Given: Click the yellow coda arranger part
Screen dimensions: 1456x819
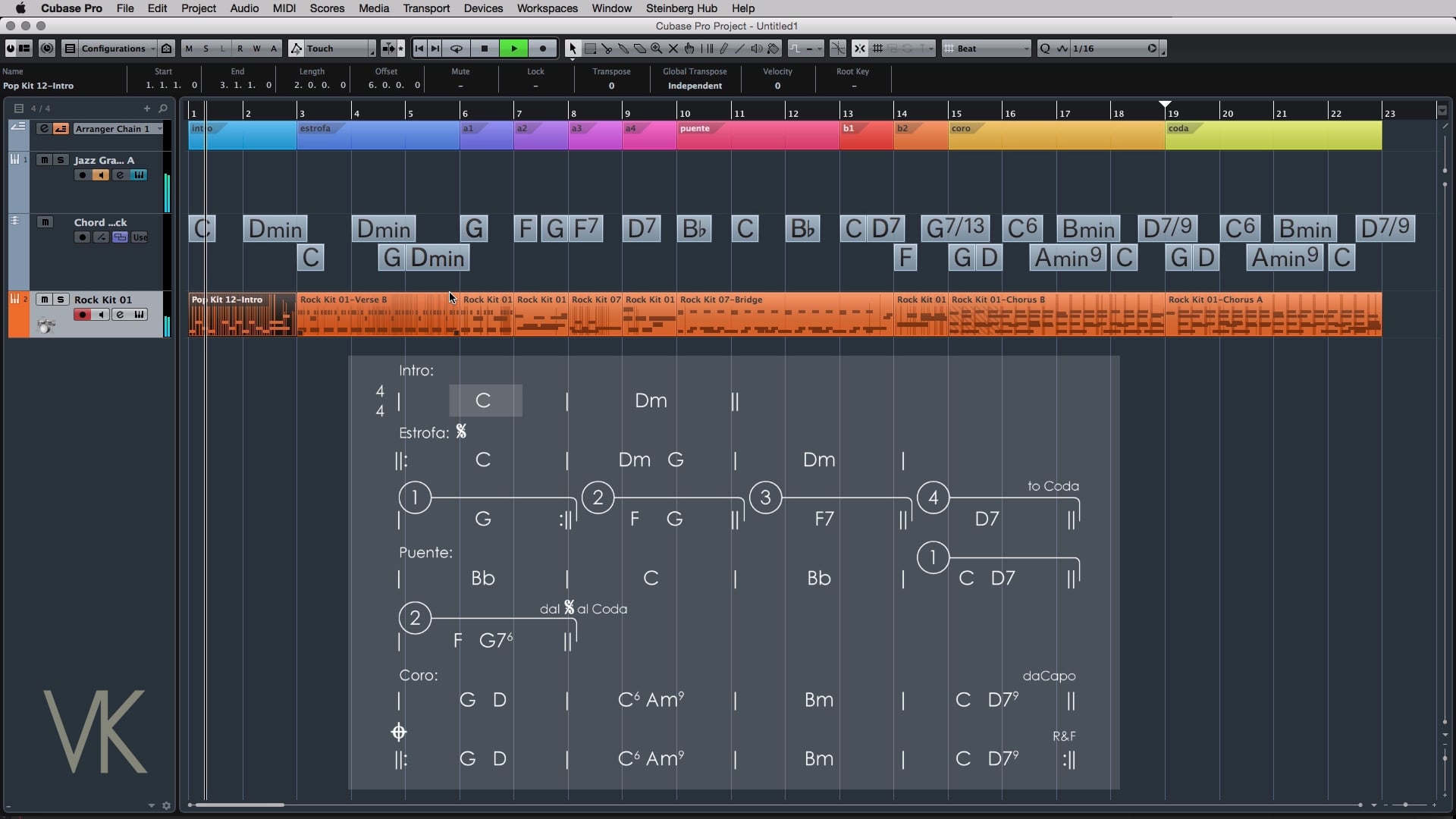Looking at the screenshot, I should pyautogui.click(x=1272, y=136).
